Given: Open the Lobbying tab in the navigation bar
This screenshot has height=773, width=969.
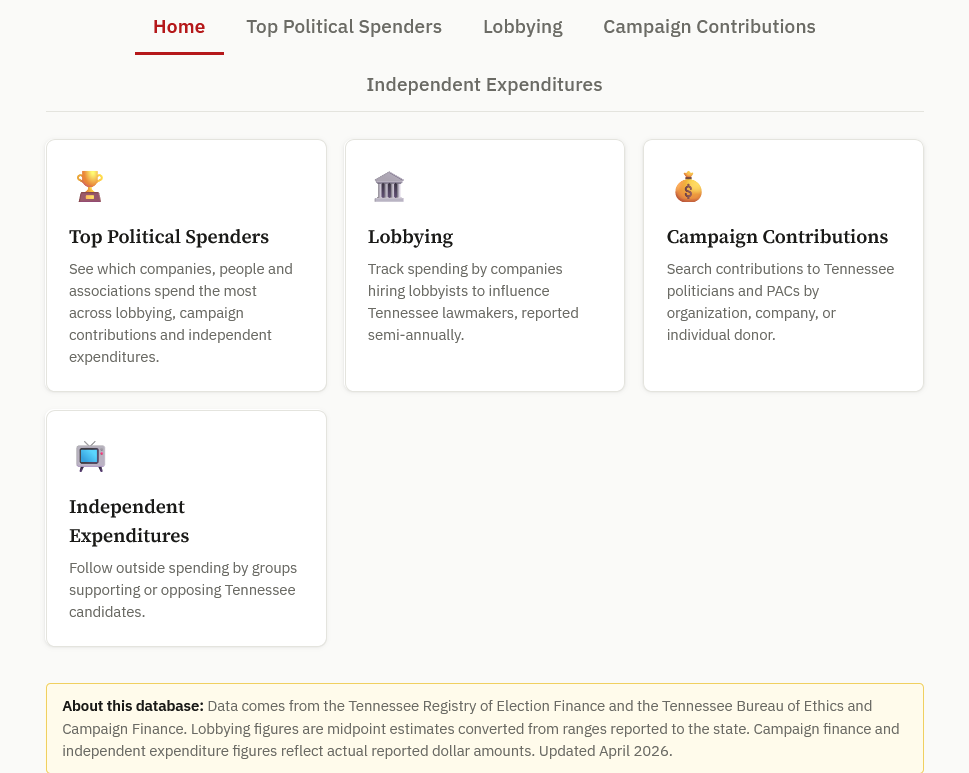Looking at the screenshot, I should (x=522, y=27).
